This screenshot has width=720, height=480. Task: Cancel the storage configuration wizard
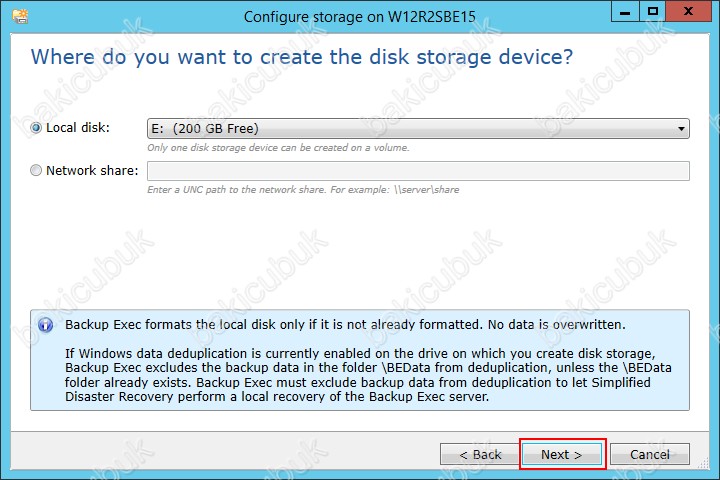(x=650, y=455)
